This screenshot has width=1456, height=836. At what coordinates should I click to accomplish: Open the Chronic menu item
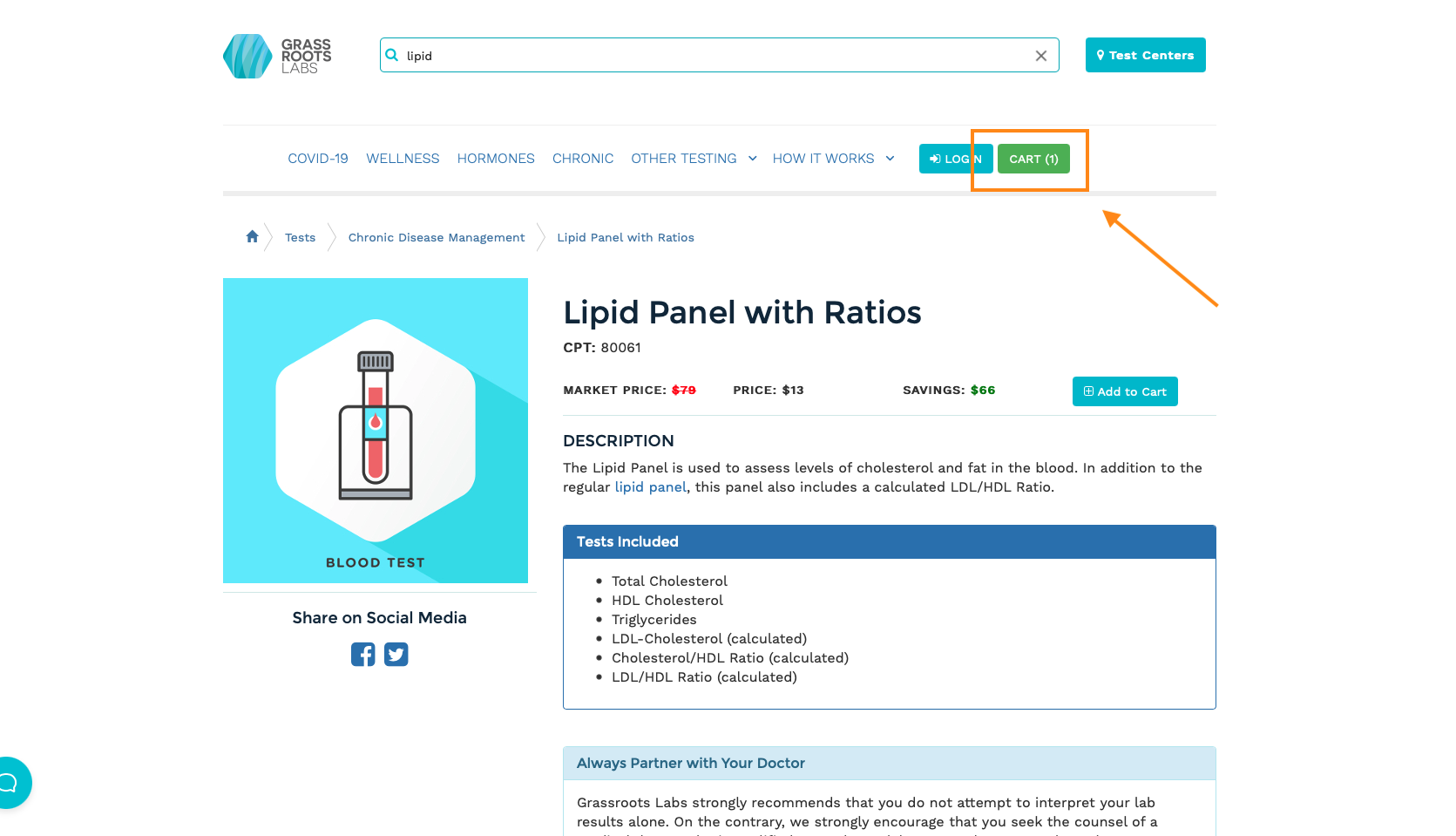coord(583,159)
